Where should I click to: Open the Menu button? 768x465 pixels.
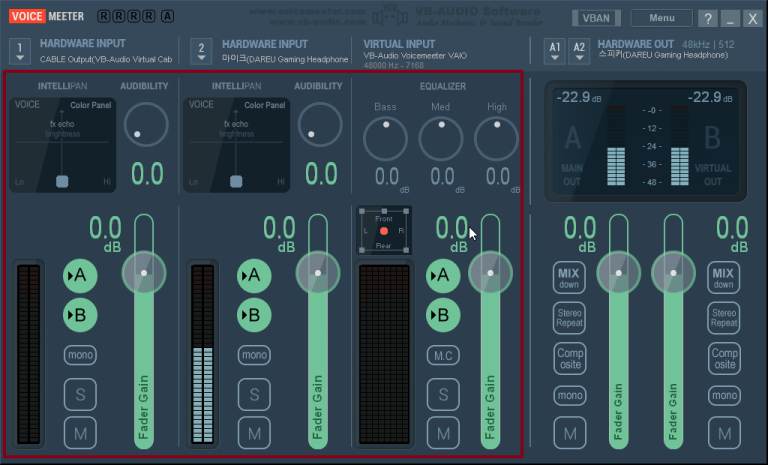tap(662, 18)
